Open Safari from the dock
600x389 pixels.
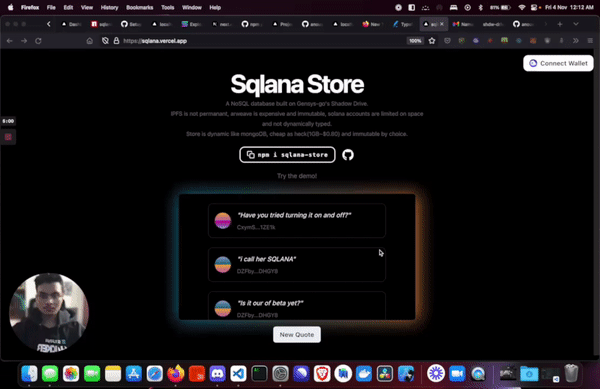[x=155, y=374]
